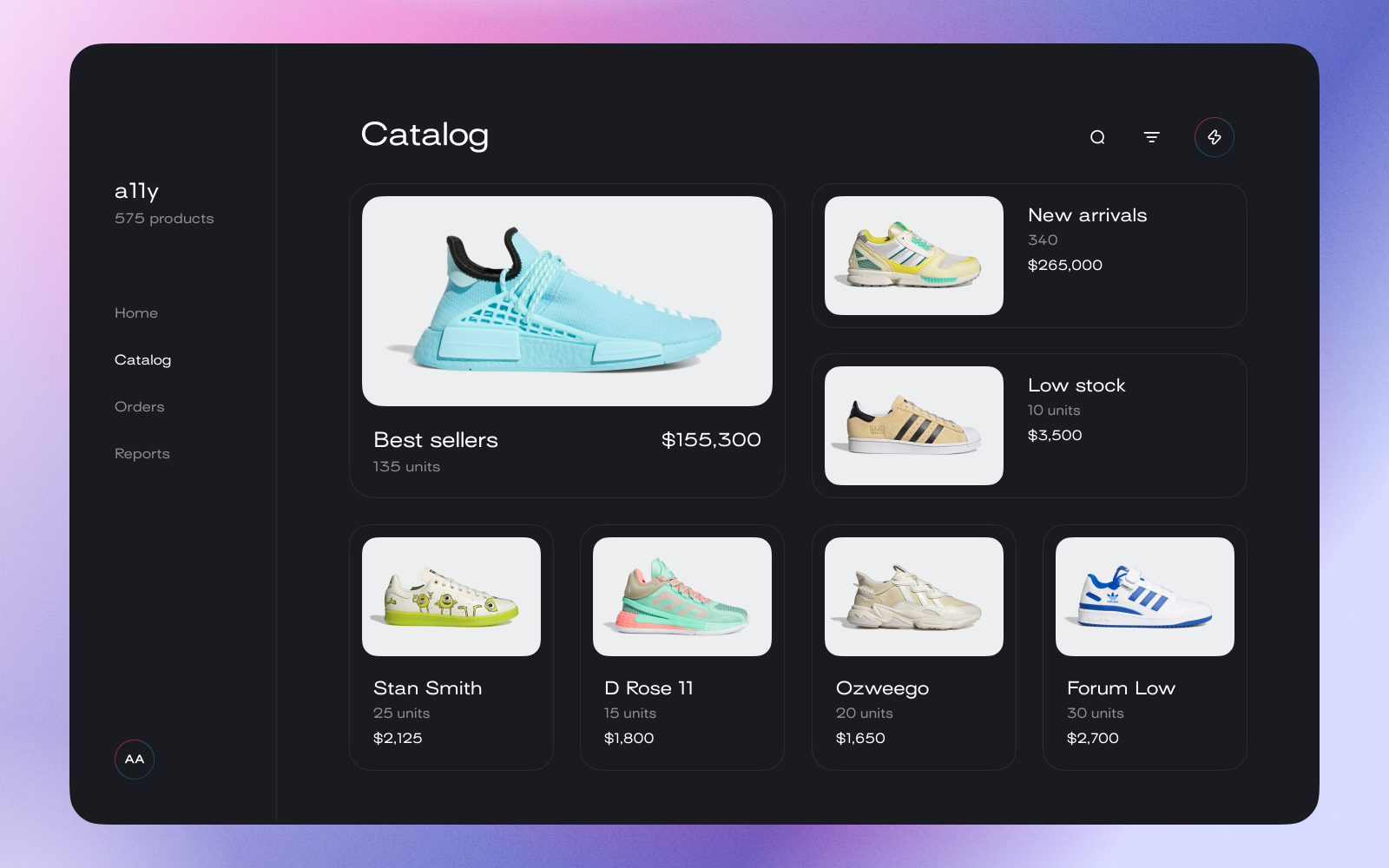
Task: Open the D Rose 11 product image
Action: pos(682,596)
